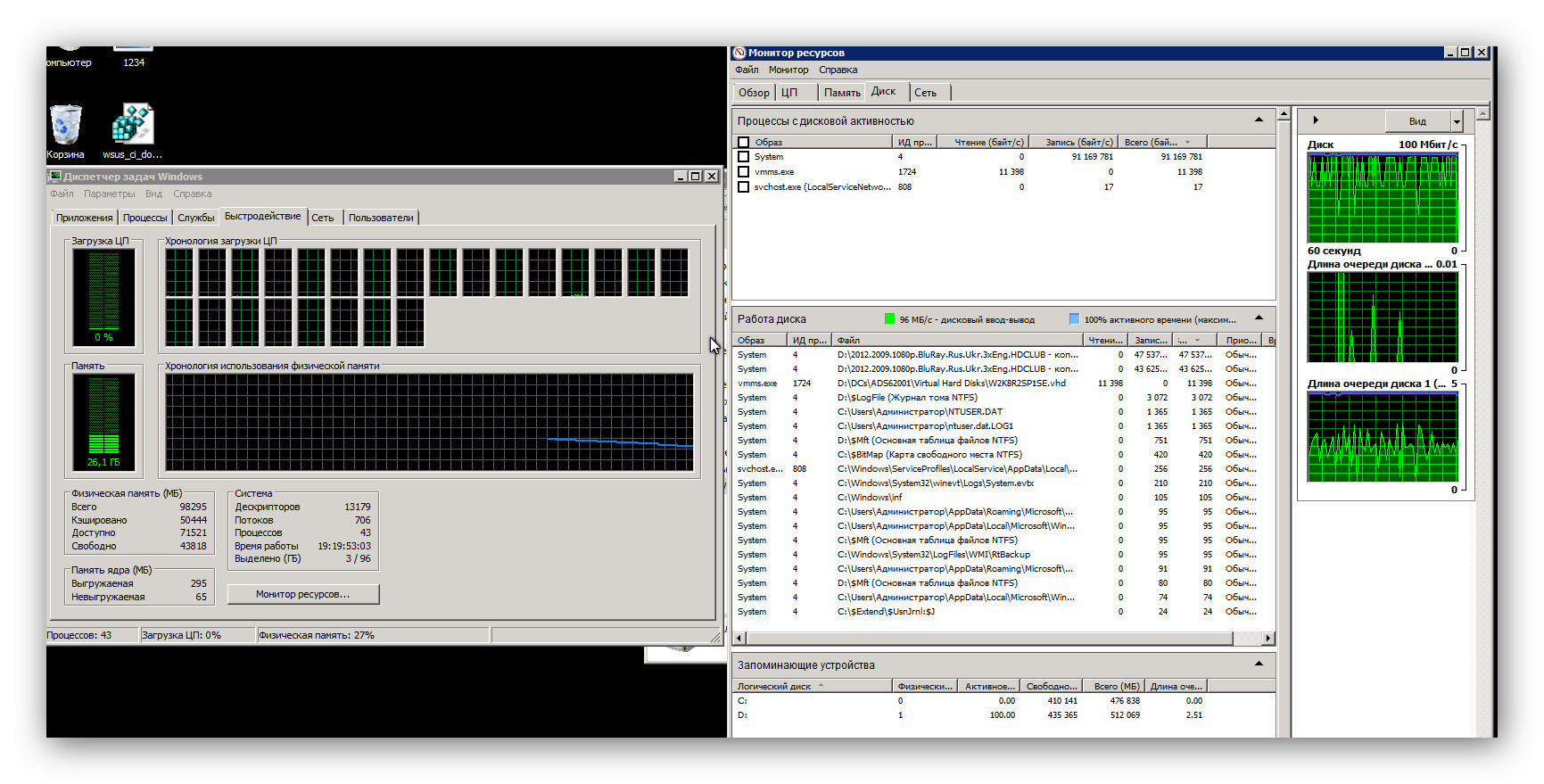Toggle the select-all checkbox in Образ header
Screen dimensions: 1544x784
743,143
